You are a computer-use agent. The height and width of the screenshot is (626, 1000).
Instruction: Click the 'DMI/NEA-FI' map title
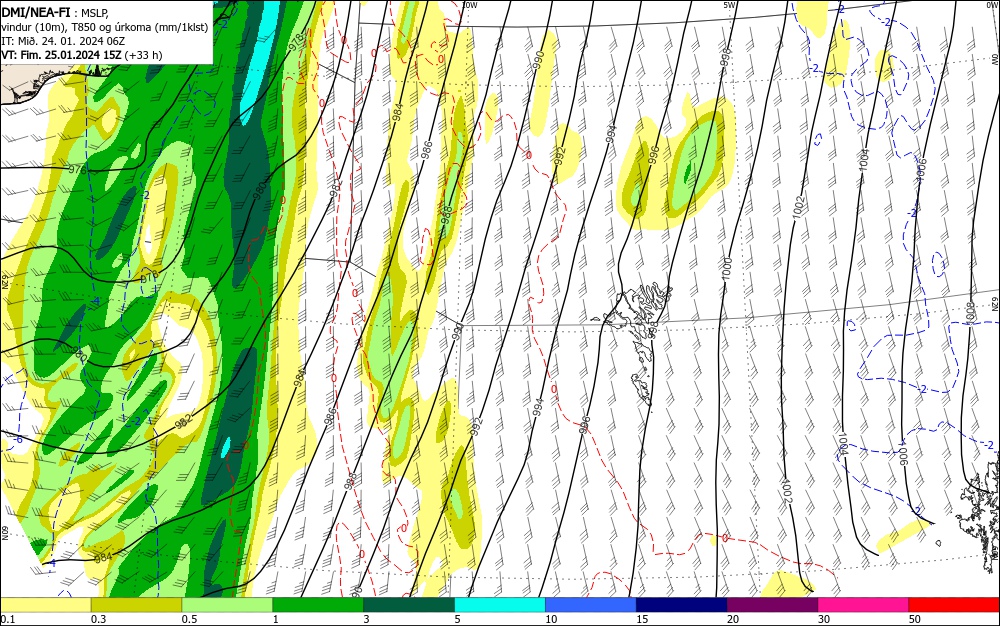pyautogui.click(x=36, y=11)
